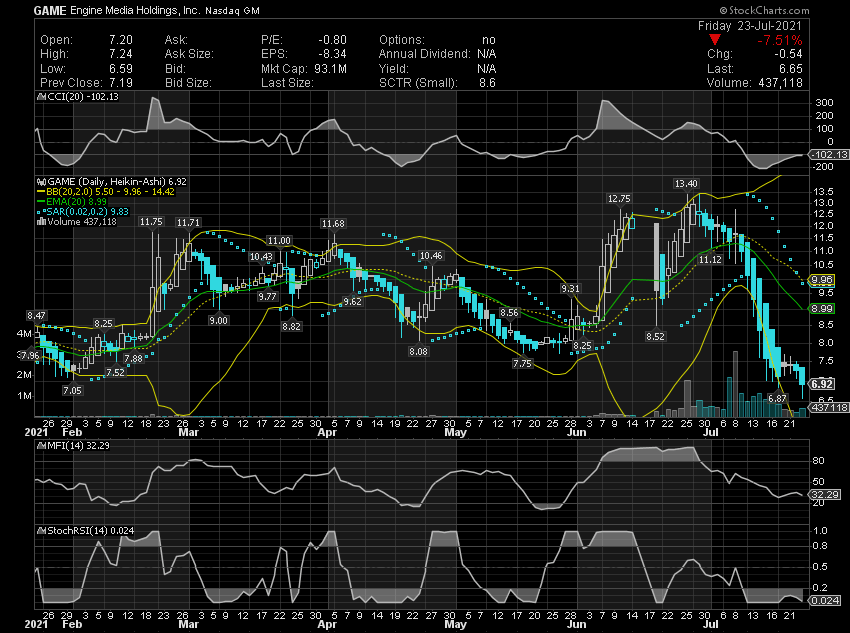Viewport: 850px width, 633px height.
Task: Click the Low value 6.59
Action: (121, 69)
